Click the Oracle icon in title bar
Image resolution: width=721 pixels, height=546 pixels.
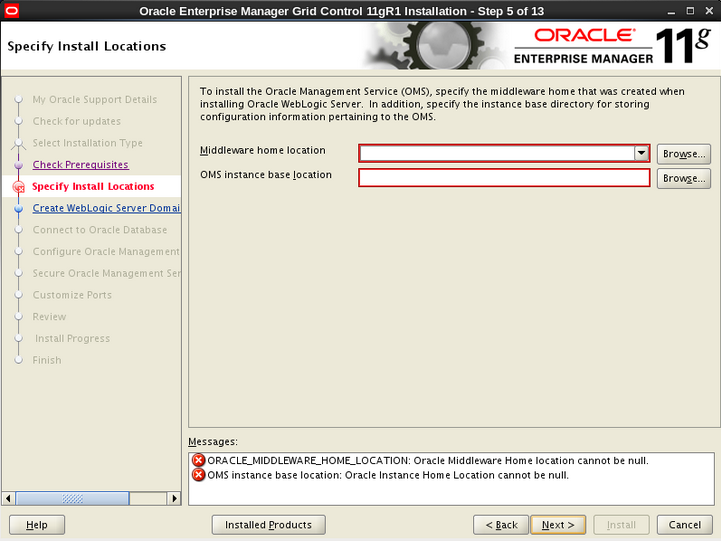pyautogui.click(x=11, y=11)
